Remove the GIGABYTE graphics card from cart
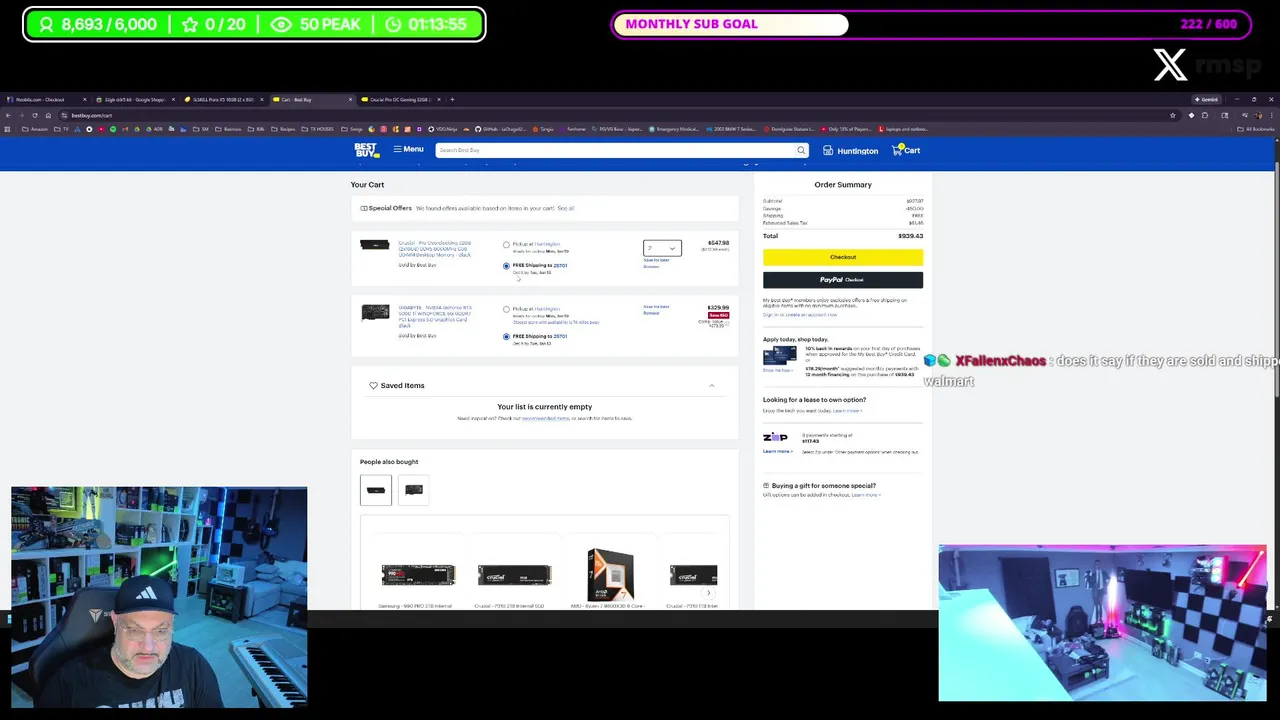The height and width of the screenshot is (720, 1280). click(651, 313)
